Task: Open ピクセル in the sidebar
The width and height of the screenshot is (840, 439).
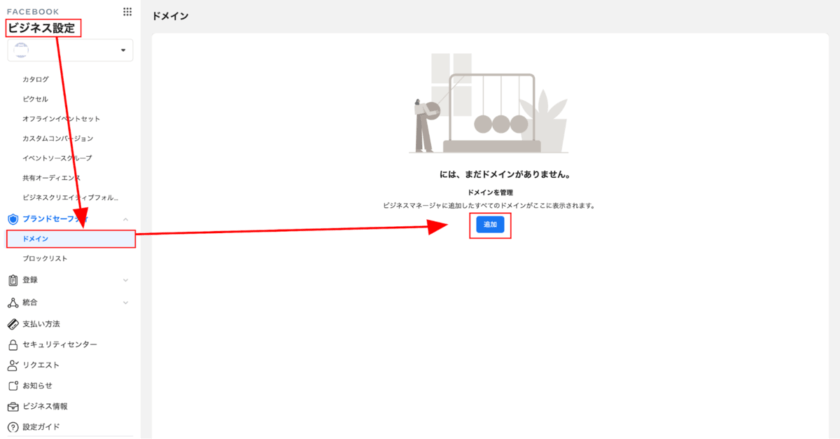Action: coord(35,99)
